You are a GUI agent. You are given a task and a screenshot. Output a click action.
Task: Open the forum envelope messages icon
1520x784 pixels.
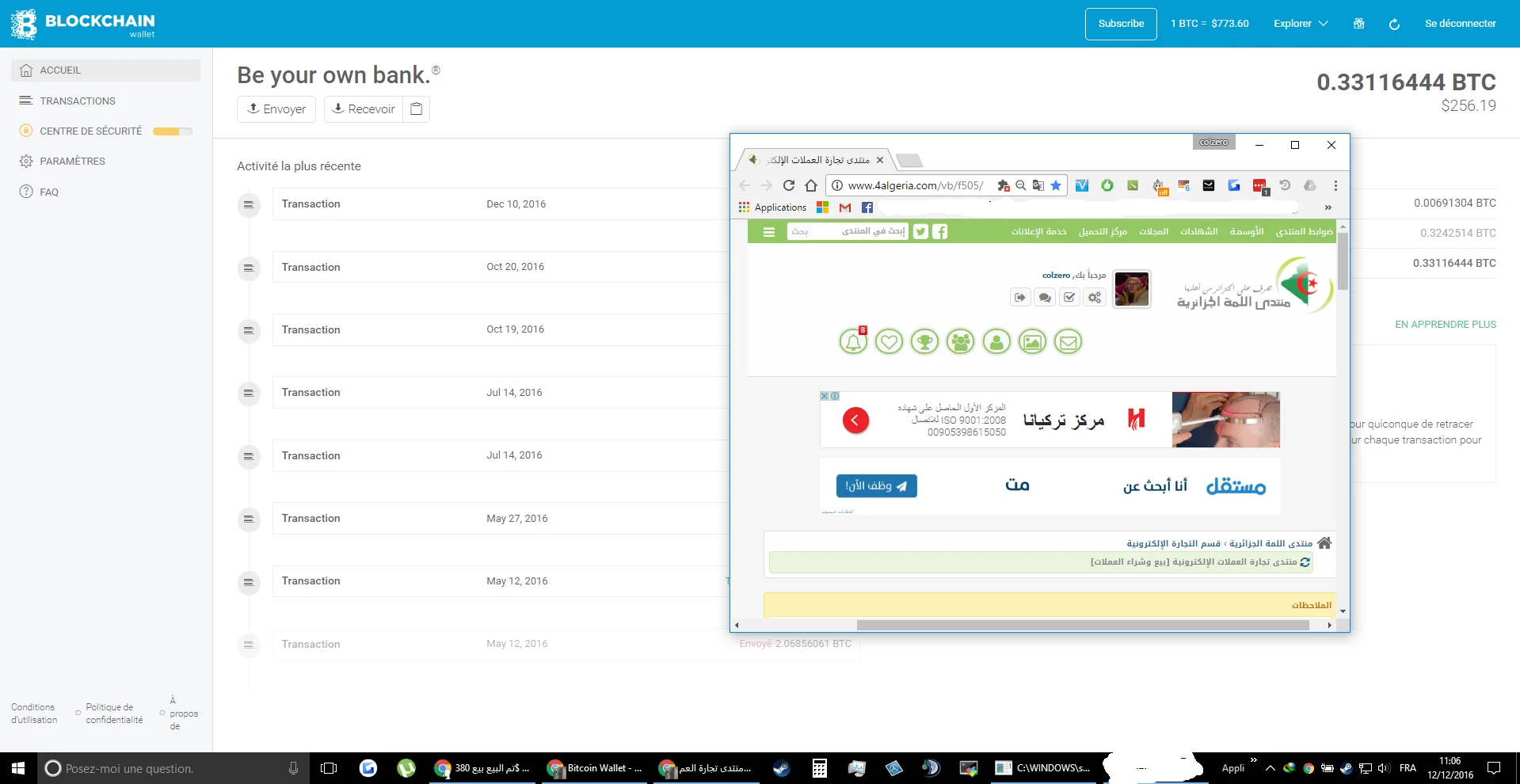tap(1068, 342)
